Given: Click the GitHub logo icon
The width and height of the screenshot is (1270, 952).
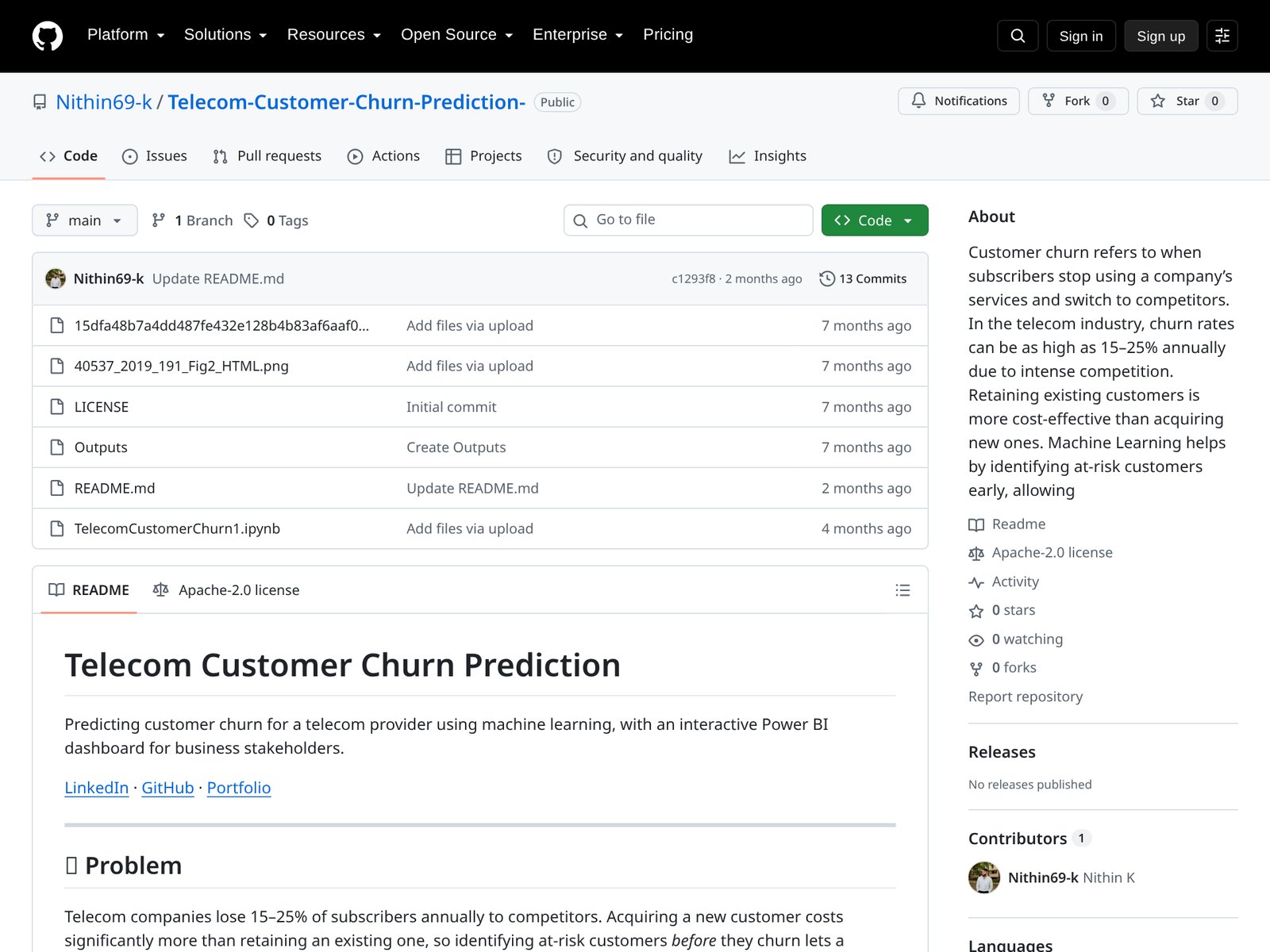Looking at the screenshot, I should pyautogui.click(x=48, y=36).
